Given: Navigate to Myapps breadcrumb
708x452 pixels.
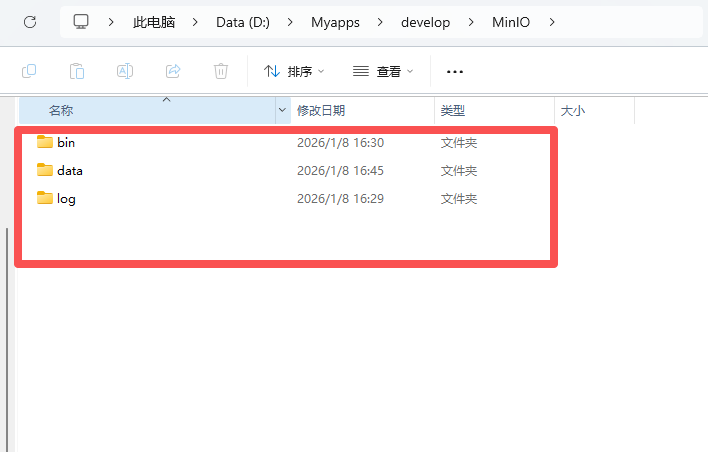Looking at the screenshot, I should [335, 23].
